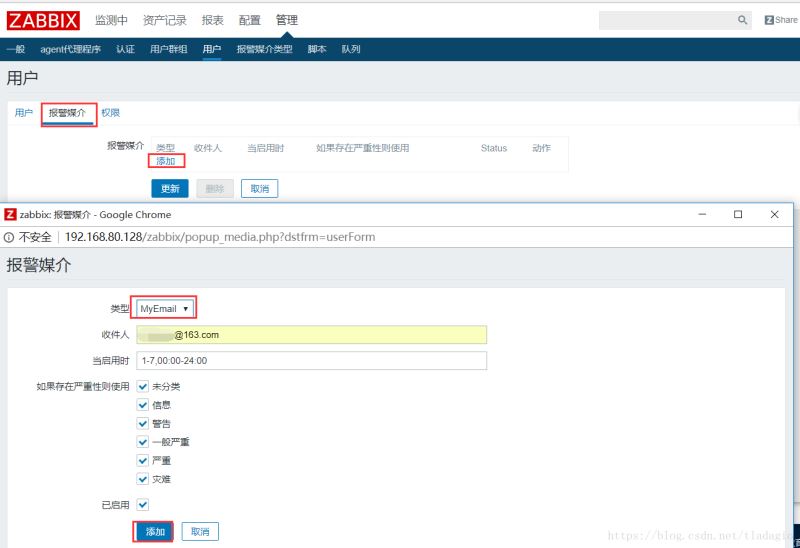
Task: Open the 类型 MyEmail dropdown
Action: 164,309
